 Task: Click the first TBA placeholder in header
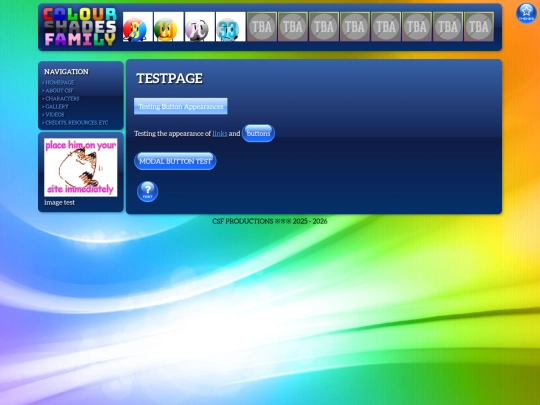[262, 27]
